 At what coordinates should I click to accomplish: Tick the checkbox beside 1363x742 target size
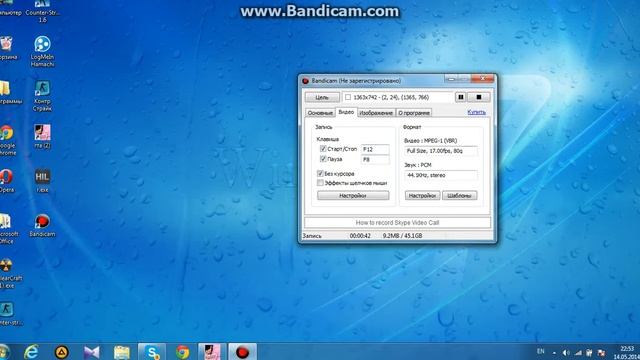(x=348, y=97)
